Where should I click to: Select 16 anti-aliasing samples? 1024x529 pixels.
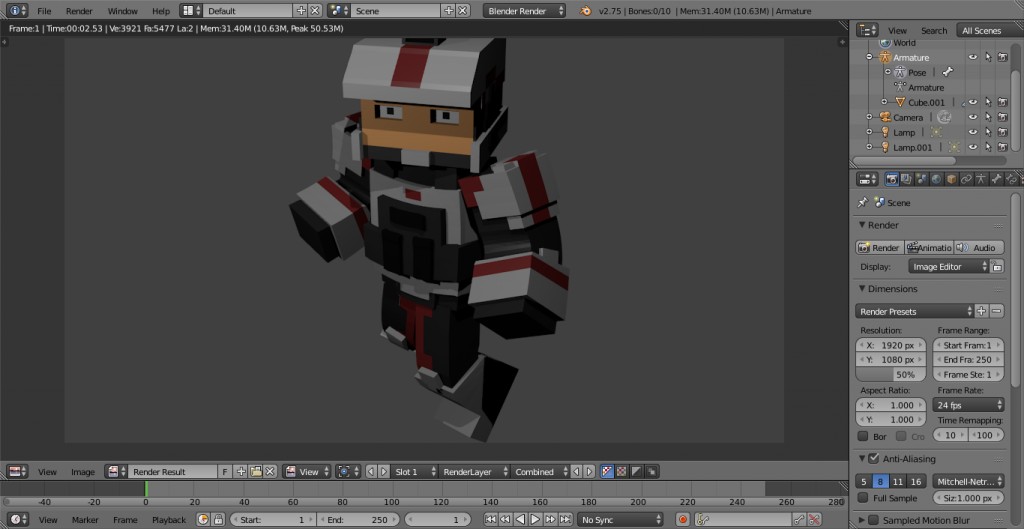click(x=916, y=481)
